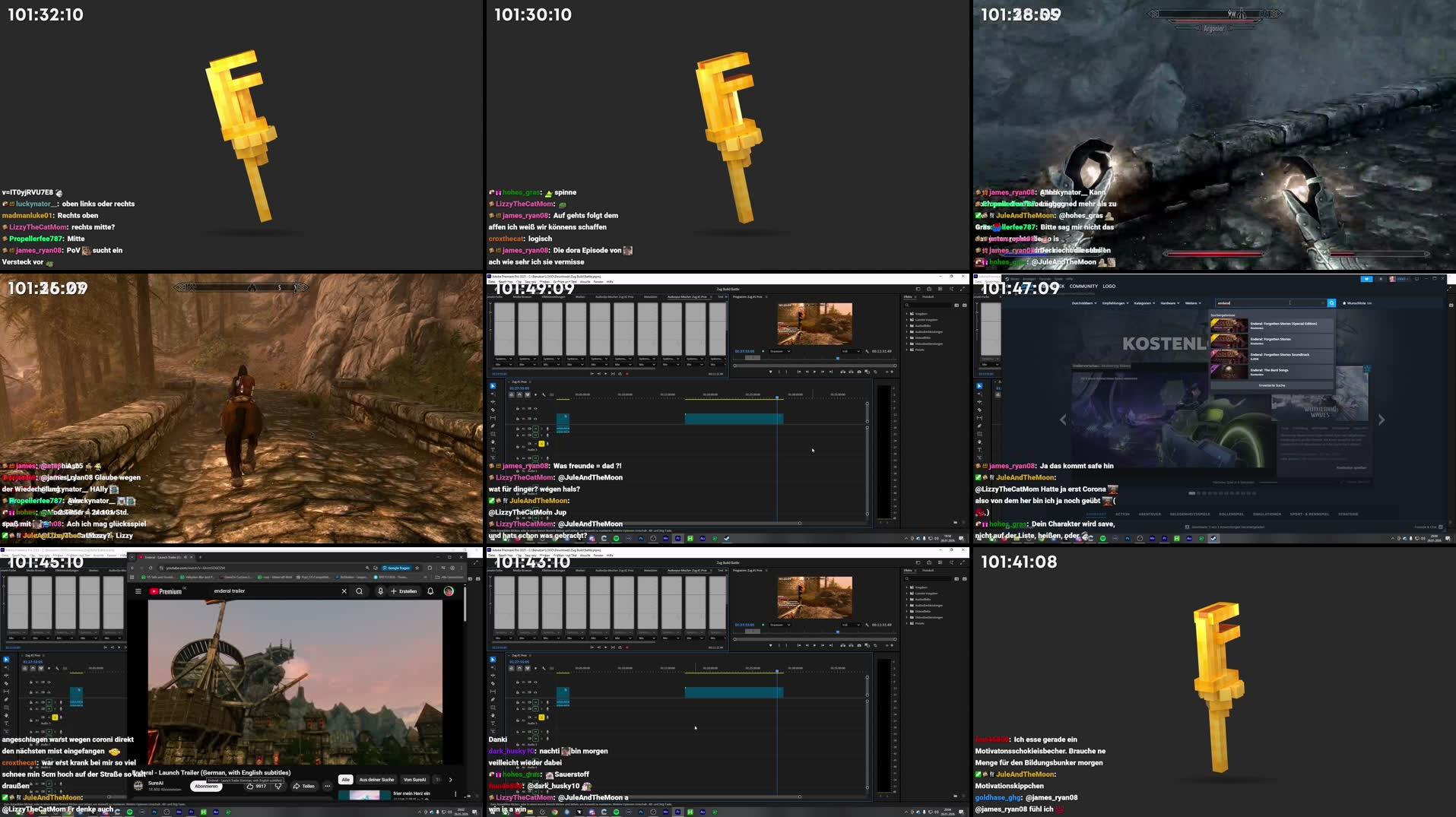
Task: Select the Razor tool in Premiere's timeline toolbar
Action: click(x=493, y=410)
